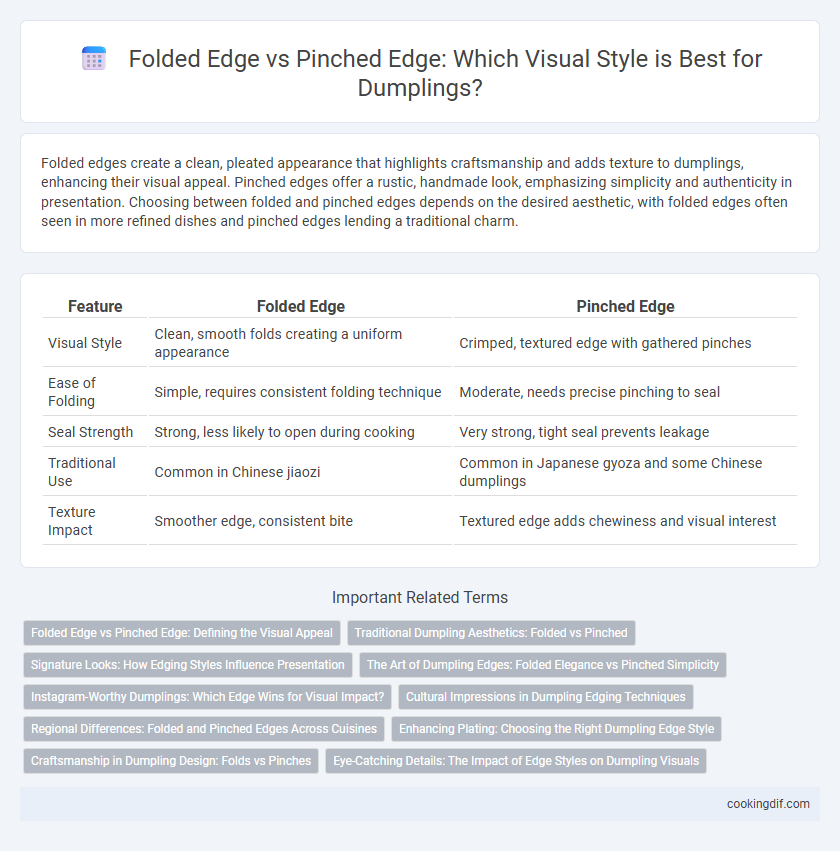Select 'Signature Looks: How Edging Styles Influence Presentation'
Image resolution: width=840 pixels, height=851 pixels.
pyautogui.click(x=188, y=665)
